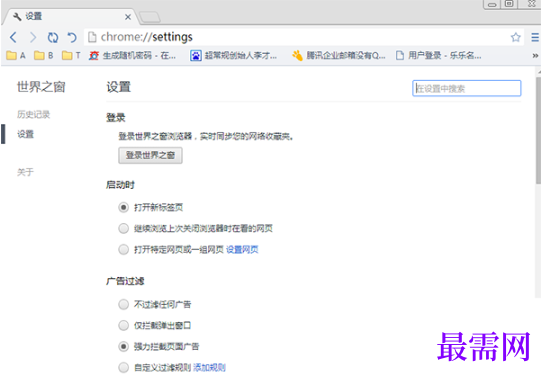
Task: Open a new tab
Action: (x=150, y=17)
